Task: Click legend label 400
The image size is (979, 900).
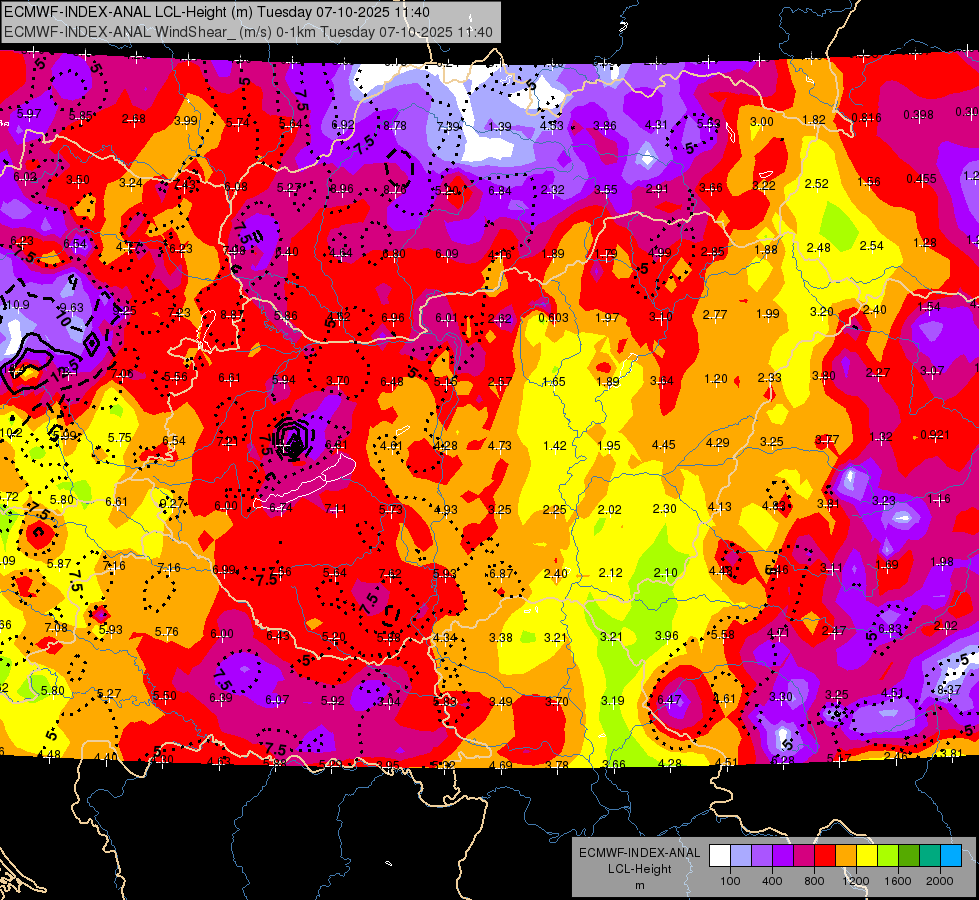Action: [772, 881]
